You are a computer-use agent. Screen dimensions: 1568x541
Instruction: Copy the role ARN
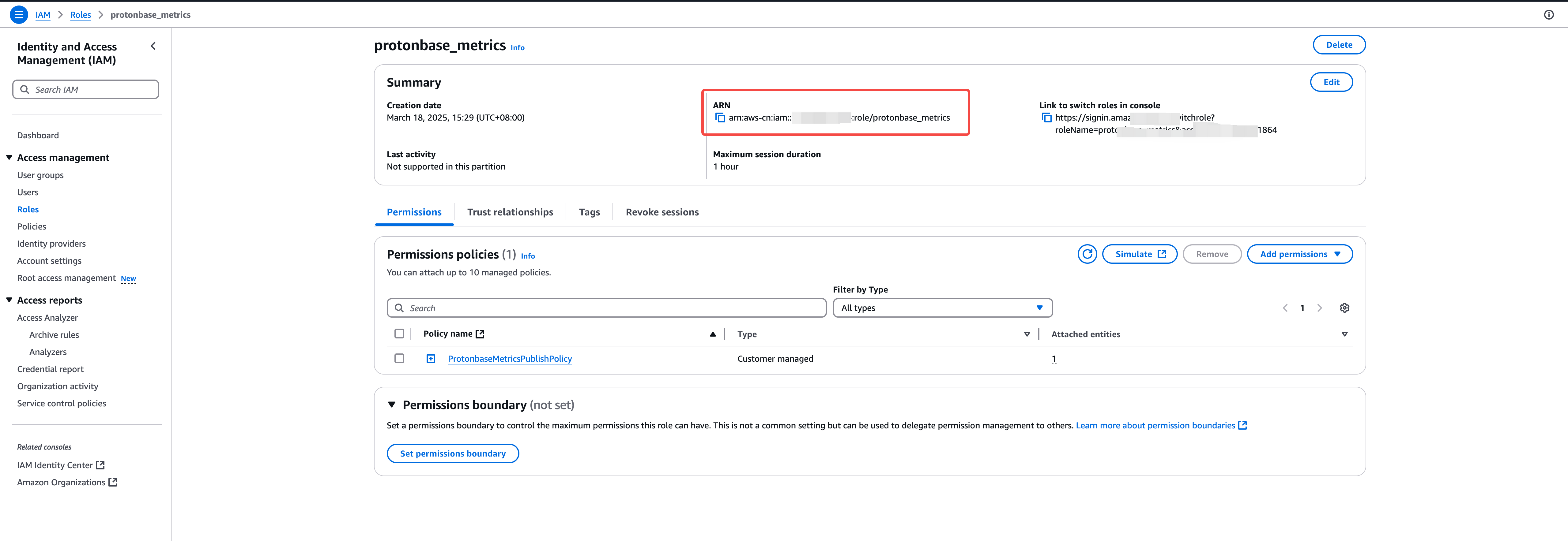720,118
